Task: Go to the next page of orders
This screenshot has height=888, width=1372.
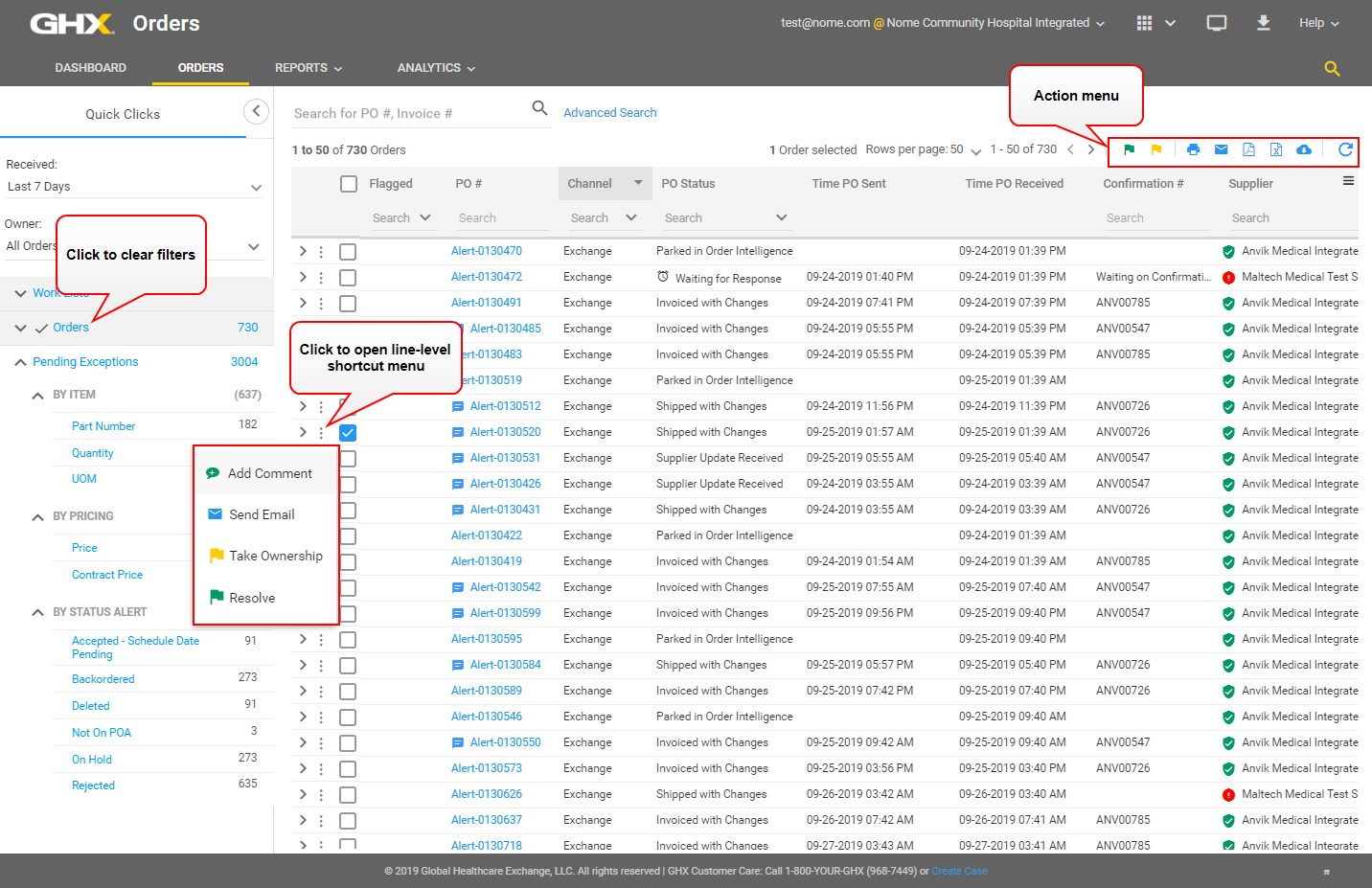Action: coord(1090,149)
